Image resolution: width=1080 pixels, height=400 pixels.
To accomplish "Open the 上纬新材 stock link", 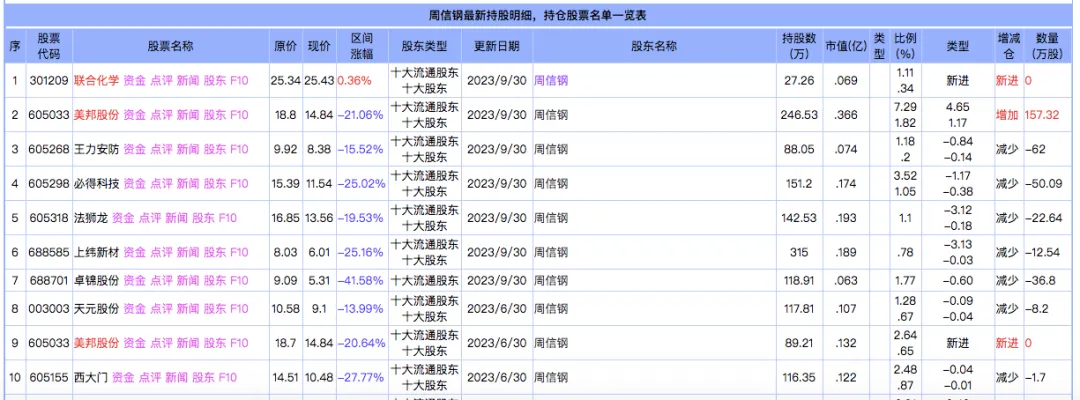I will [x=96, y=253].
